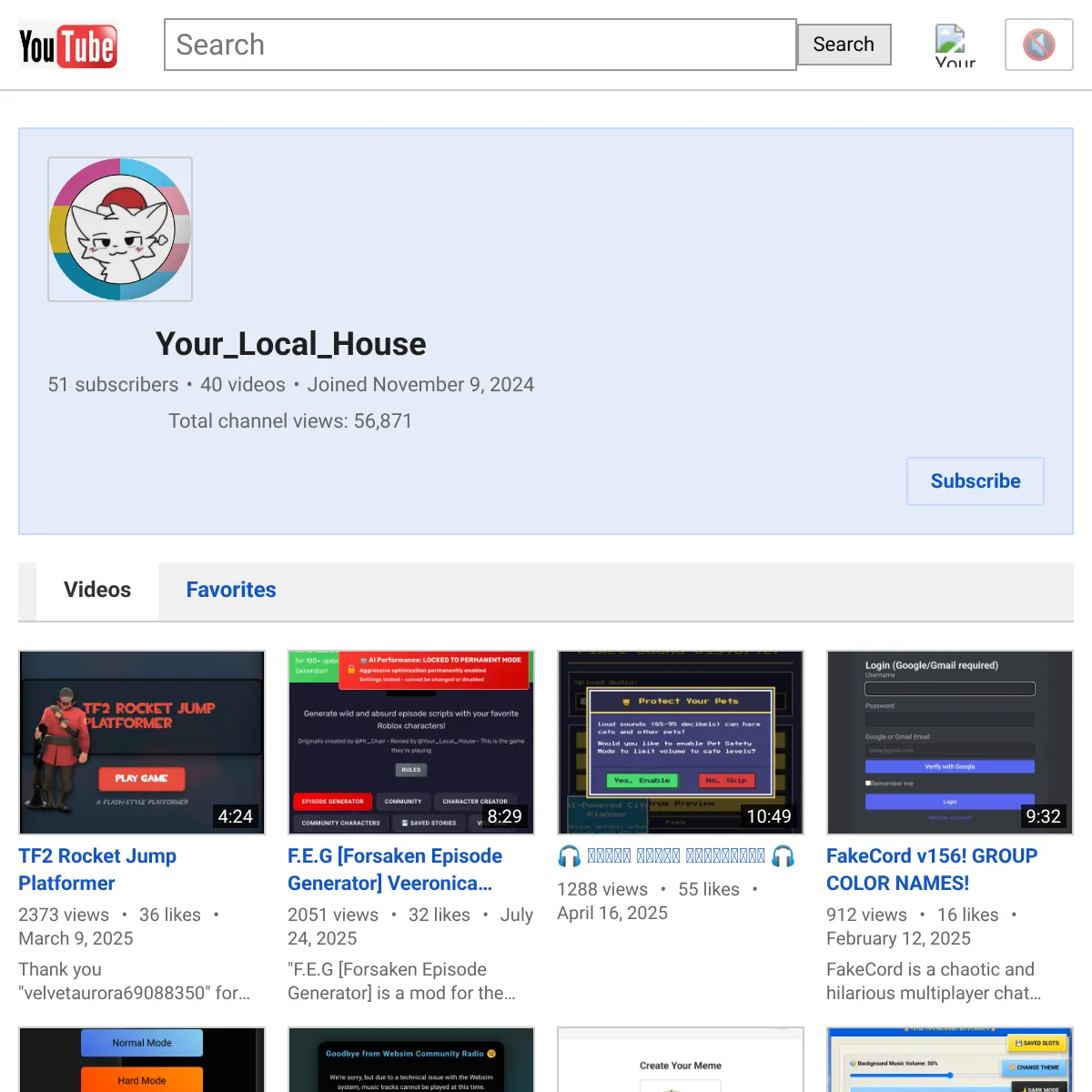Open the TF2 Rocket Jump Platformer thumbnail
The width and height of the screenshot is (1092, 1092).
coord(142,742)
